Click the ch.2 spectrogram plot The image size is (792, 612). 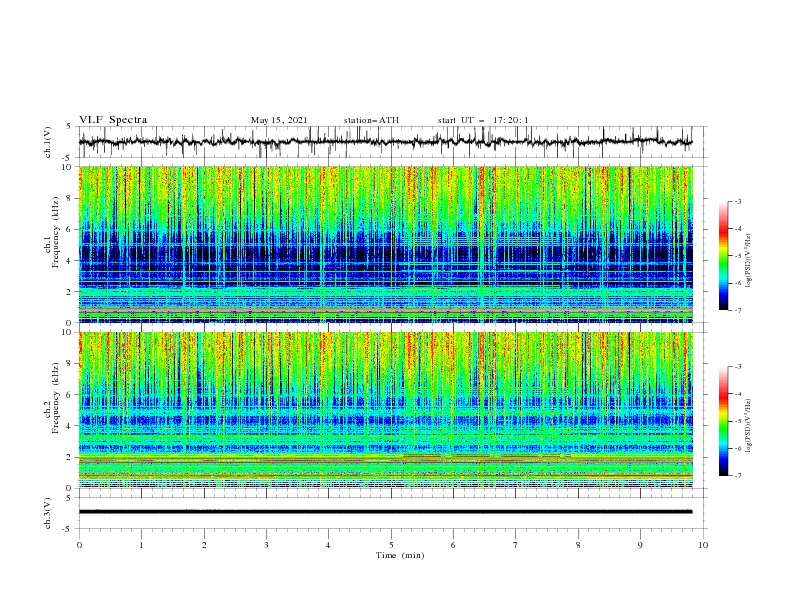(x=386, y=410)
